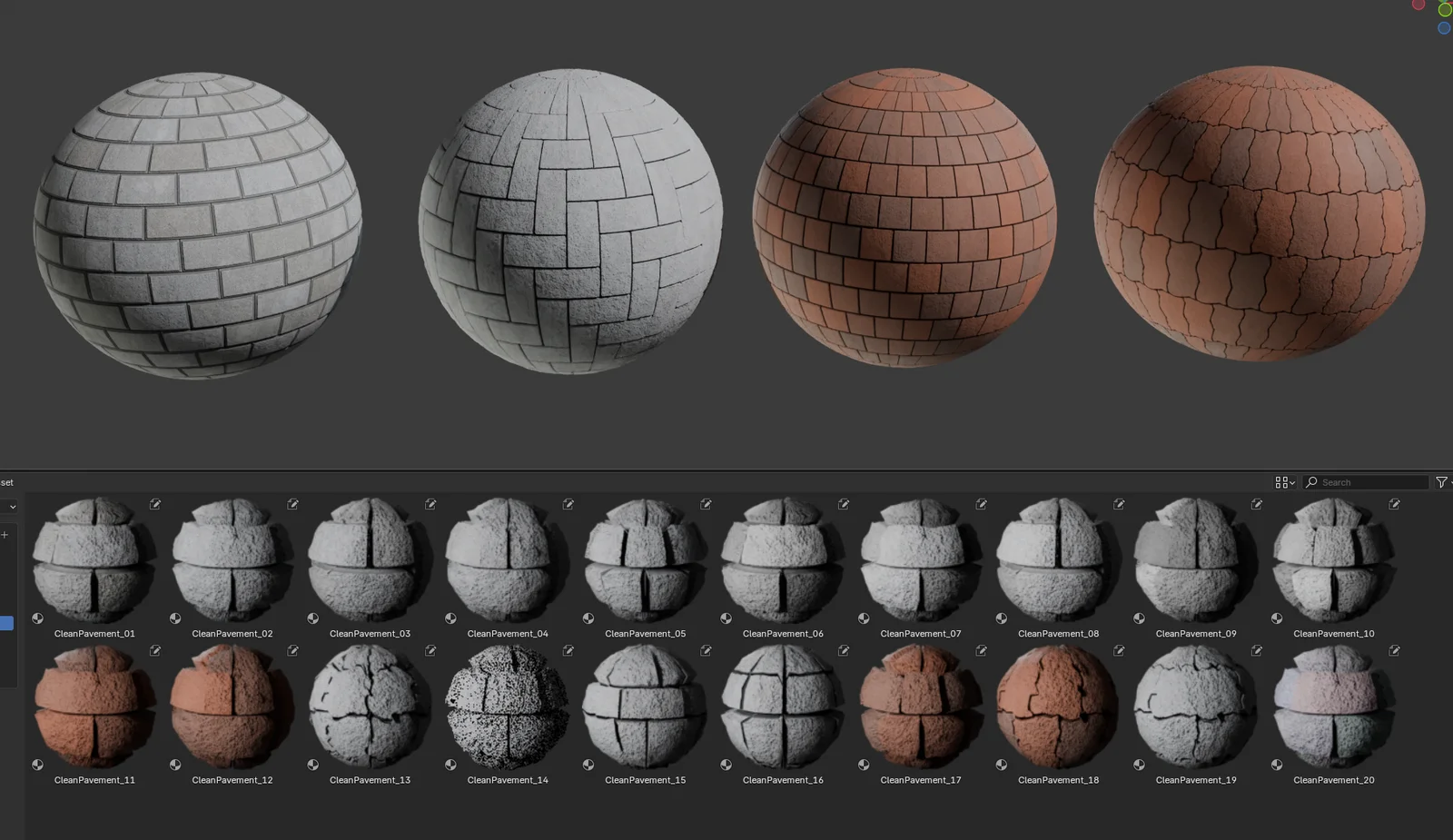1453x840 pixels.
Task: Click the edit pencil icon on CleanPavement_09
Action: click(1256, 504)
